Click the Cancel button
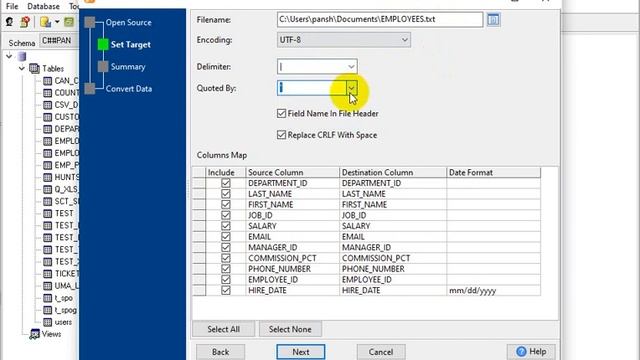The height and width of the screenshot is (360, 640). click(x=381, y=352)
